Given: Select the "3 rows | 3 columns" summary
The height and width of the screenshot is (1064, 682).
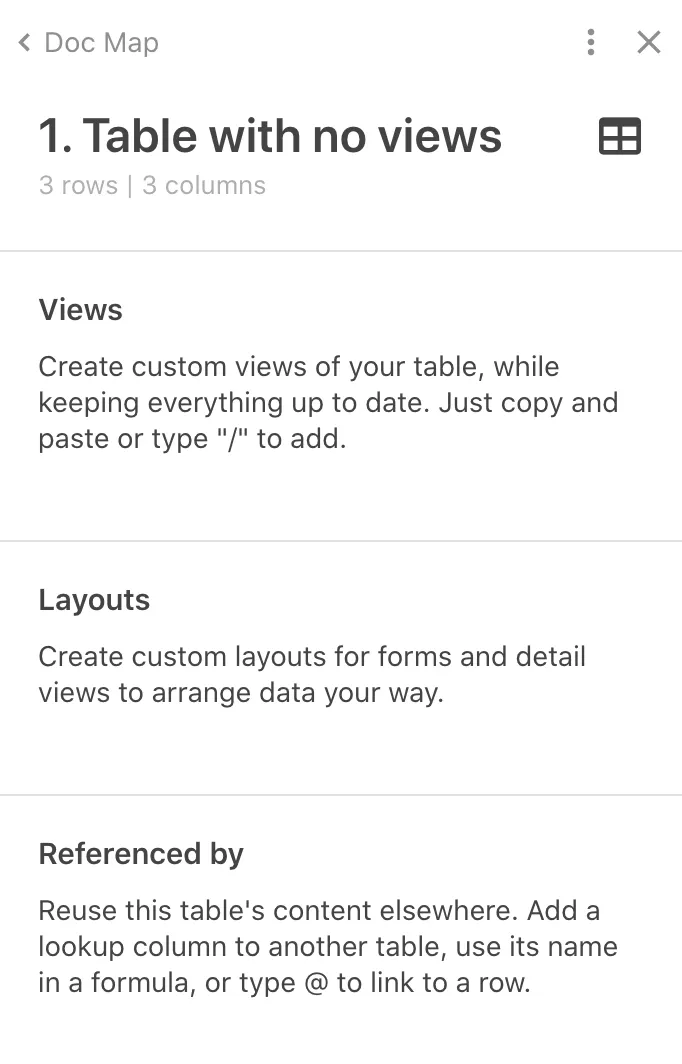Looking at the screenshot, I should point(152,186).
